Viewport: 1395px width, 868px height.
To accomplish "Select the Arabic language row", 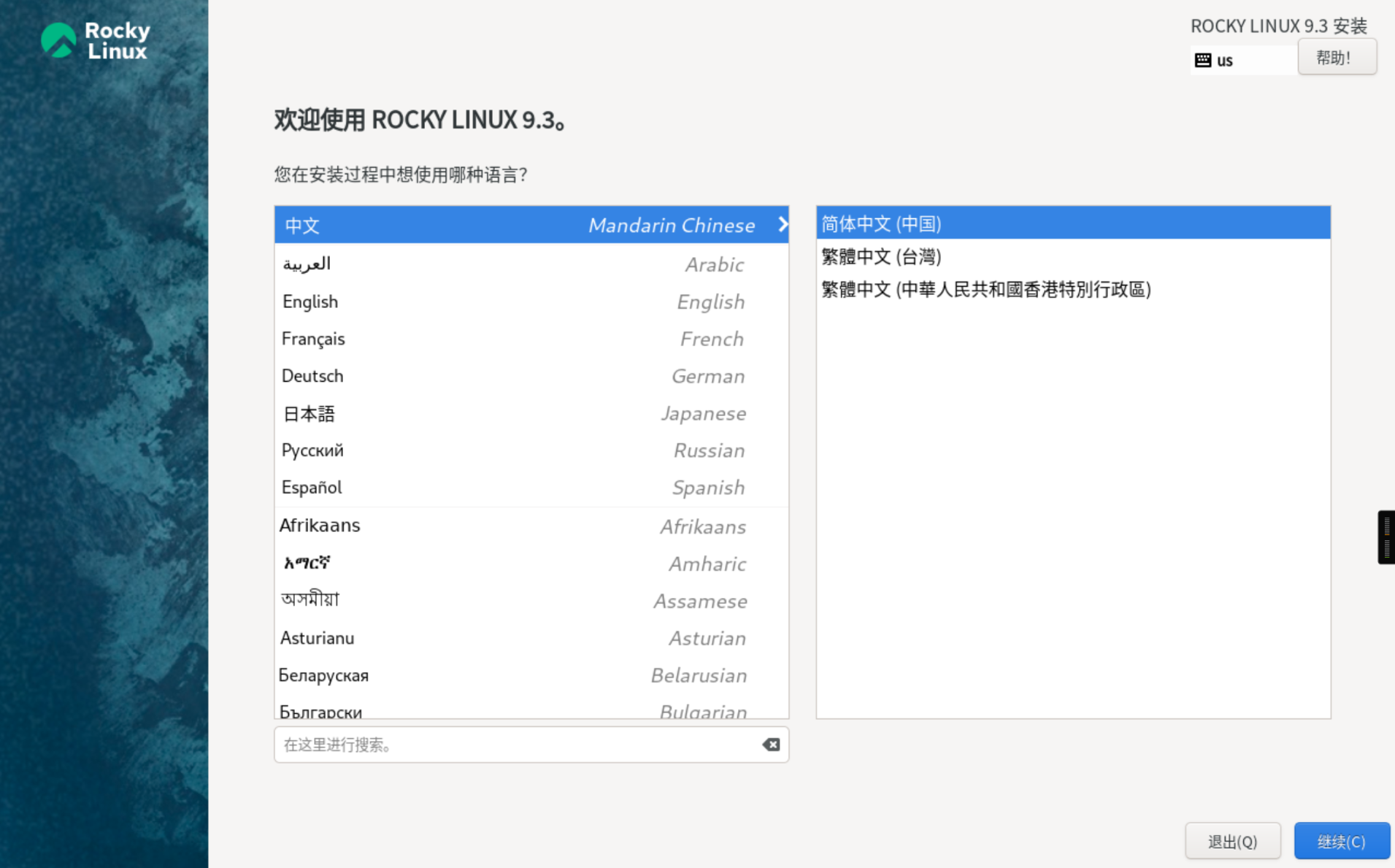I will point(531,264).
